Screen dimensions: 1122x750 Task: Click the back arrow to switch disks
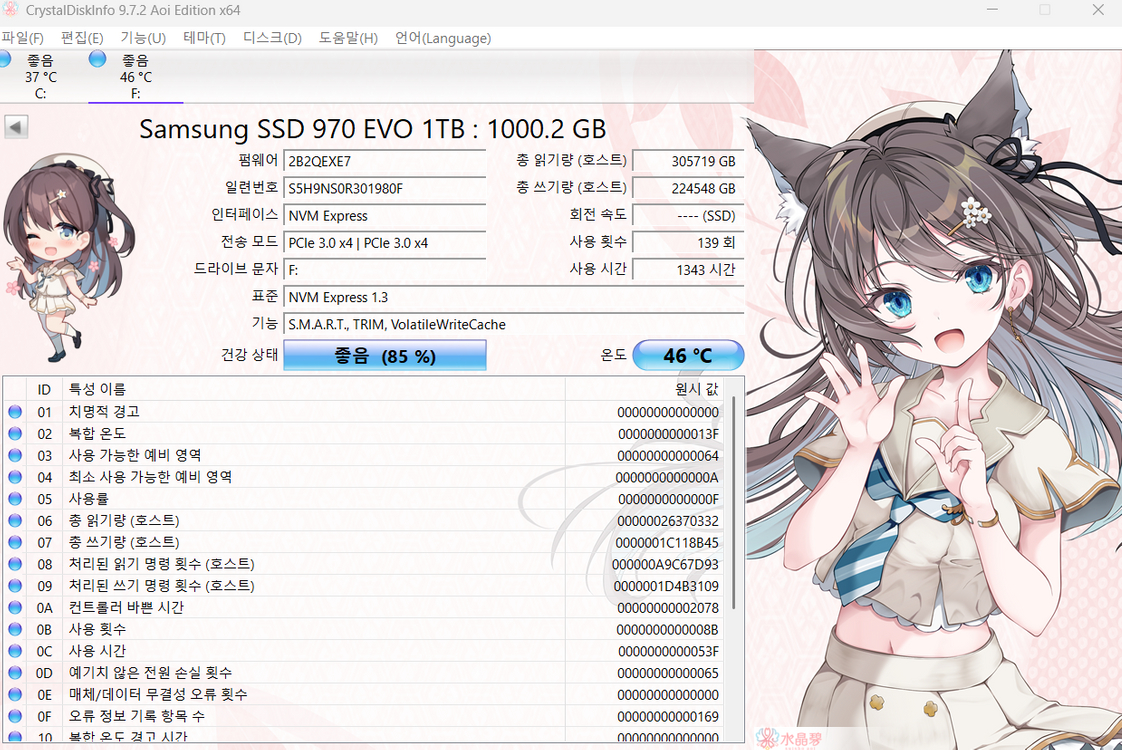(14, 126)
